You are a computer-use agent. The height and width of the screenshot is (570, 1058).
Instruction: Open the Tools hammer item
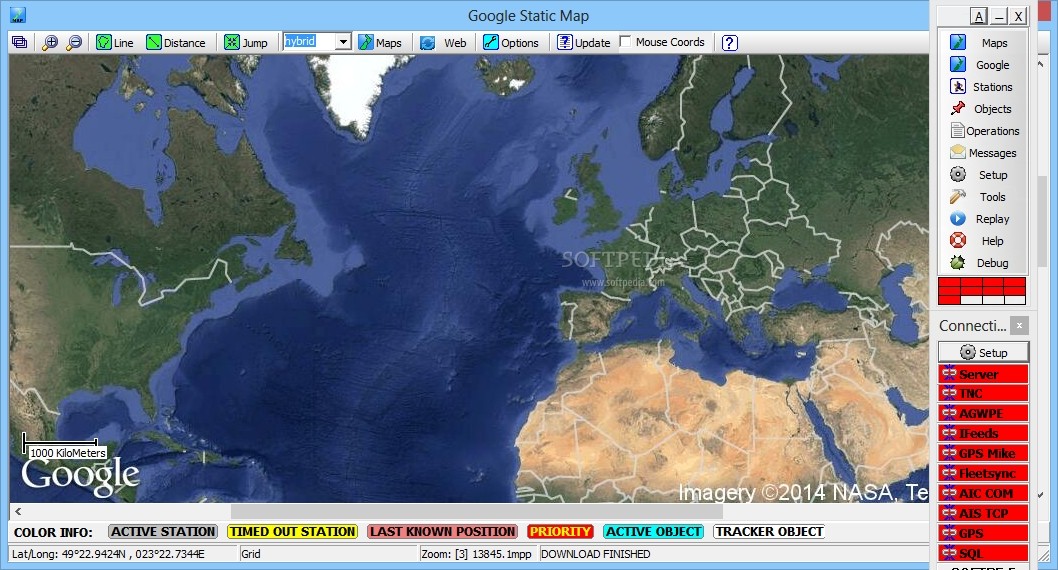click(x=983, y=197)
